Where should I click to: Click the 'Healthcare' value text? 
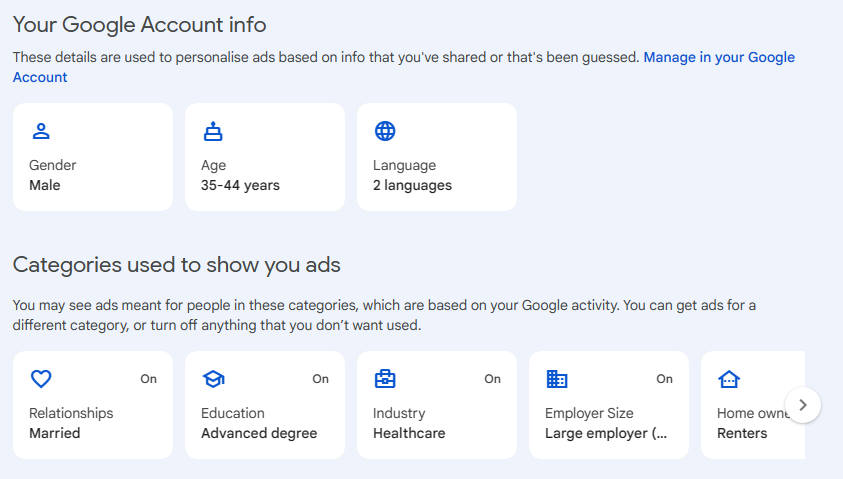coord(409,433)
